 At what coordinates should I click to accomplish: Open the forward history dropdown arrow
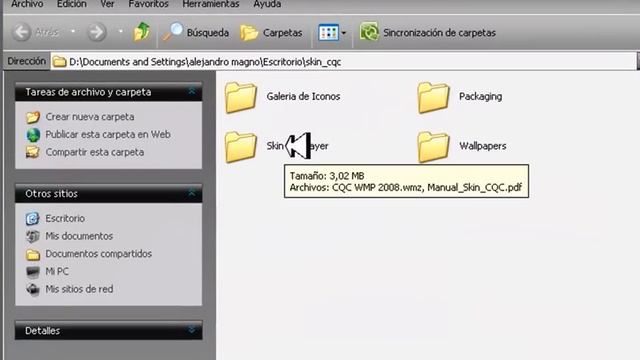coord(120,31)
